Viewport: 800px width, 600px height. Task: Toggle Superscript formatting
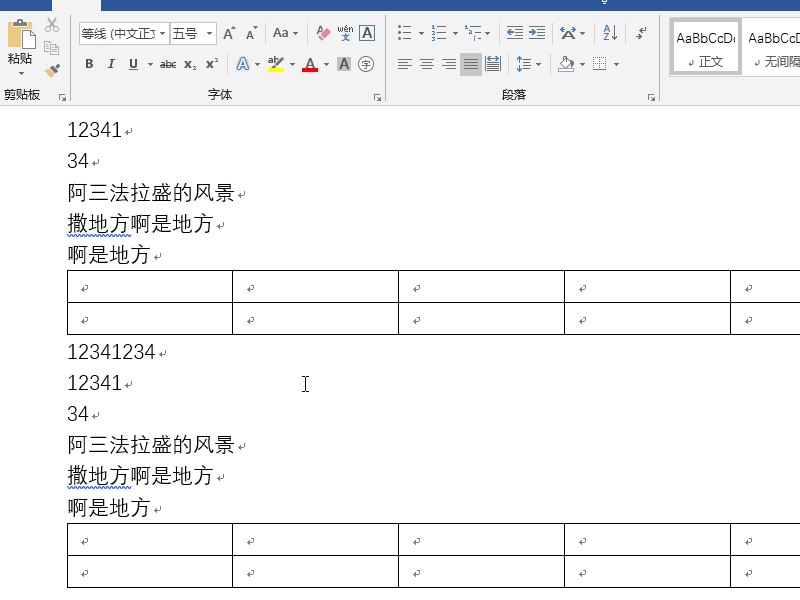212,64
